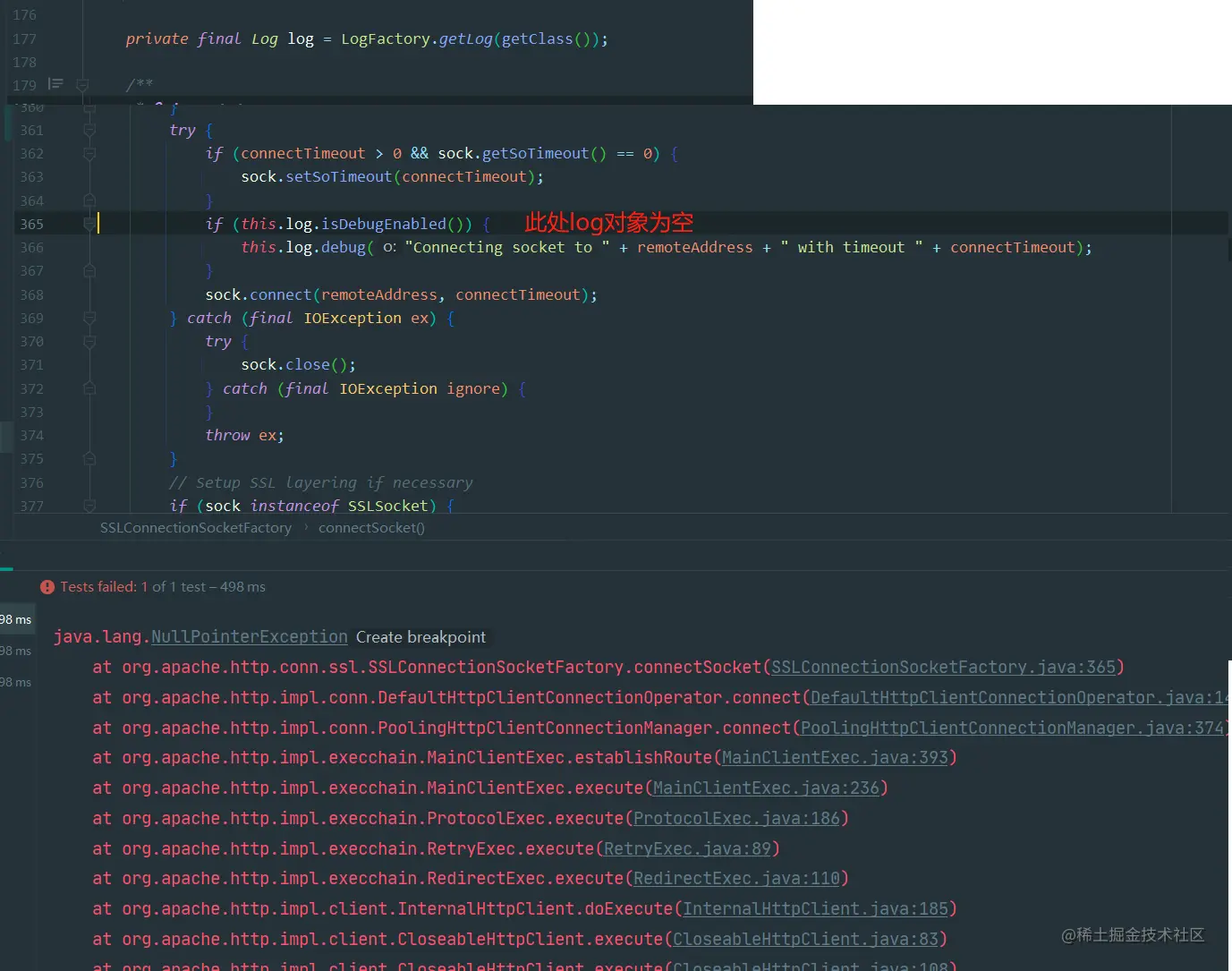Jump to MainClientExec.java:236 in the stack trace
The height and width of the screenshot is (971, 1232).
click(766, 788)
